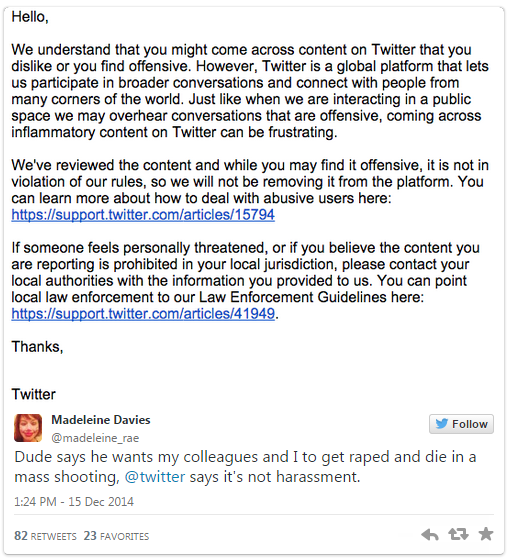
Task: Open the support.twitter.com/articles/41949 link
Action: 143,314
